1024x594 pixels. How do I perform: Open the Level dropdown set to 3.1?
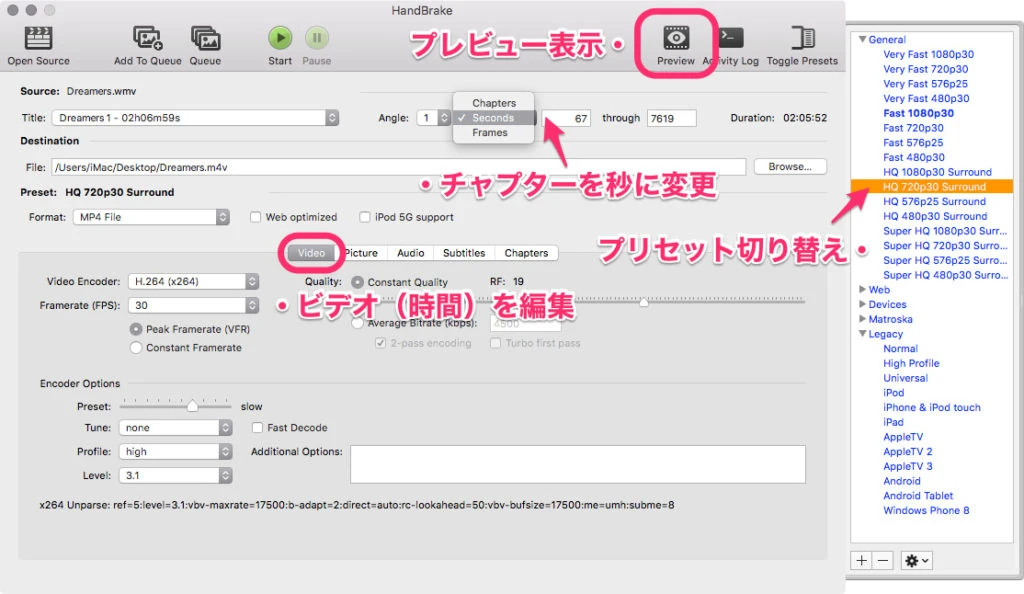(x=176, y=475)
